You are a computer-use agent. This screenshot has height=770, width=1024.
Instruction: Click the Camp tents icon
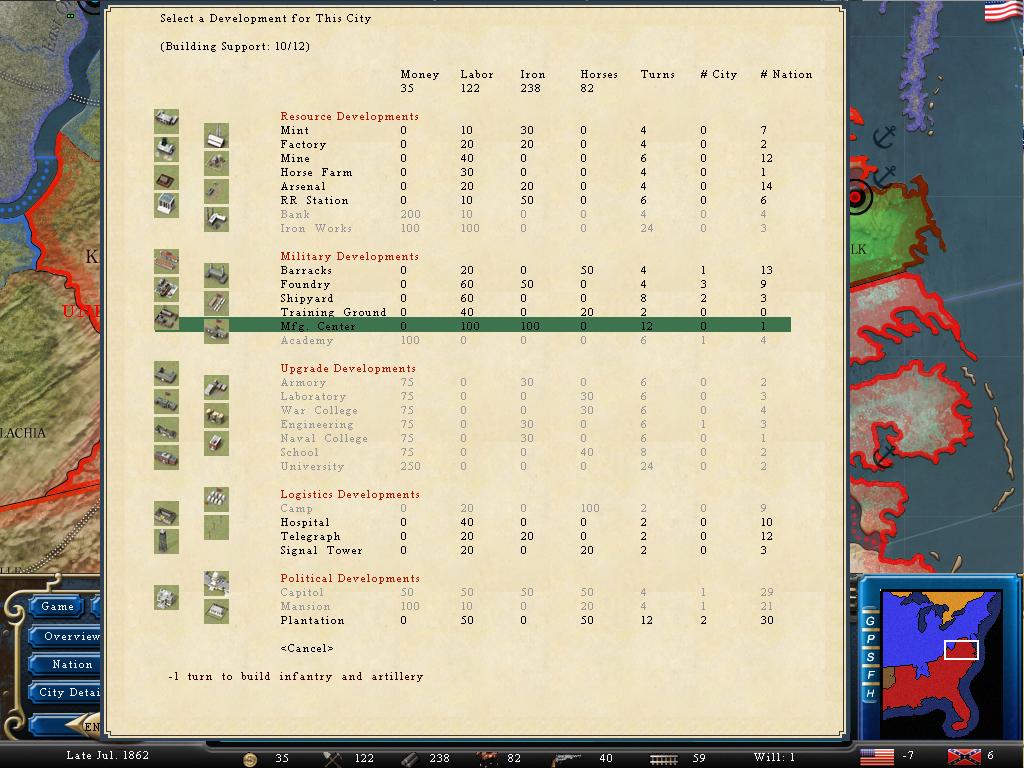pyautogui.click(x=216, y=500)
